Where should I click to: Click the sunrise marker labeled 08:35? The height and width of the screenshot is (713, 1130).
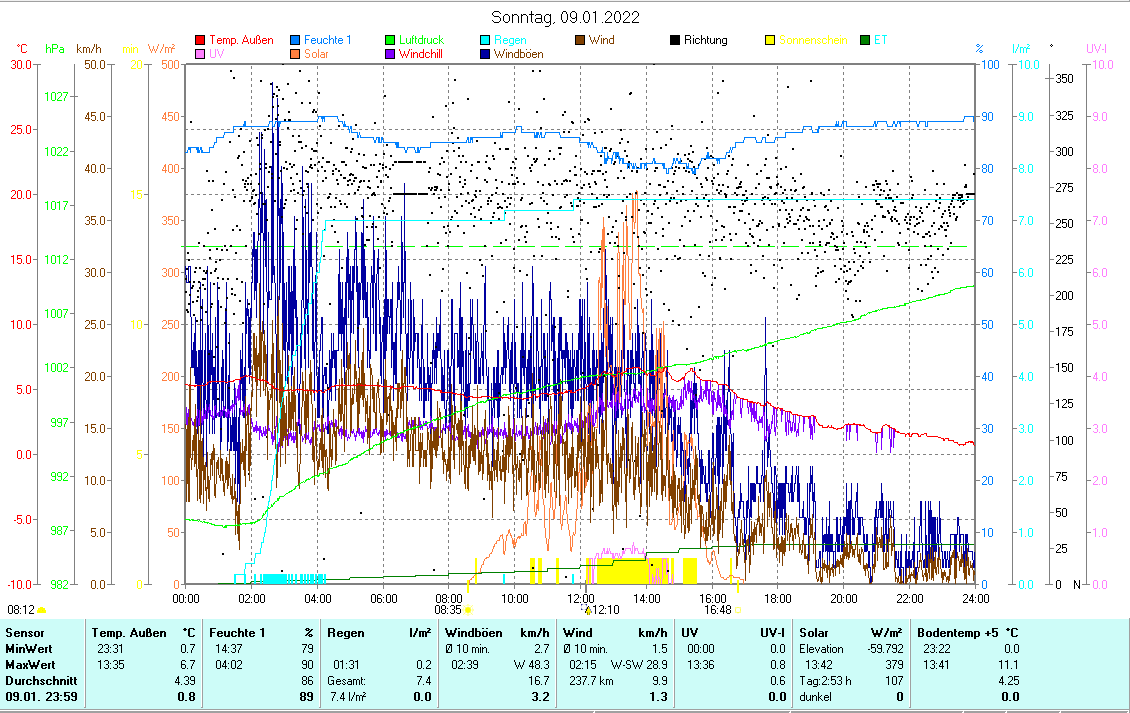pos(448,609)
